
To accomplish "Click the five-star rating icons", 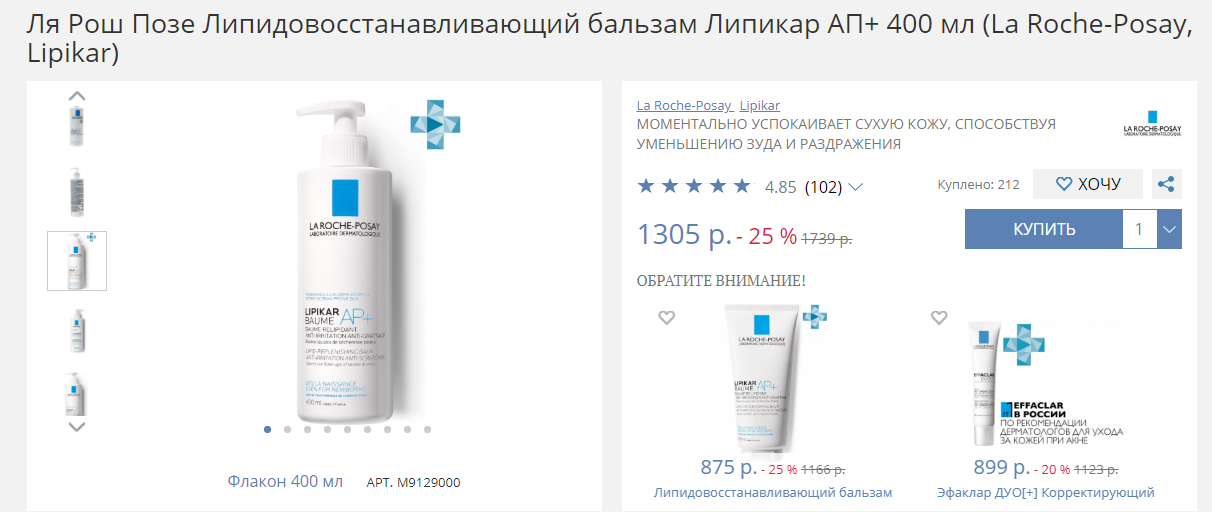I will click(694, 186).
